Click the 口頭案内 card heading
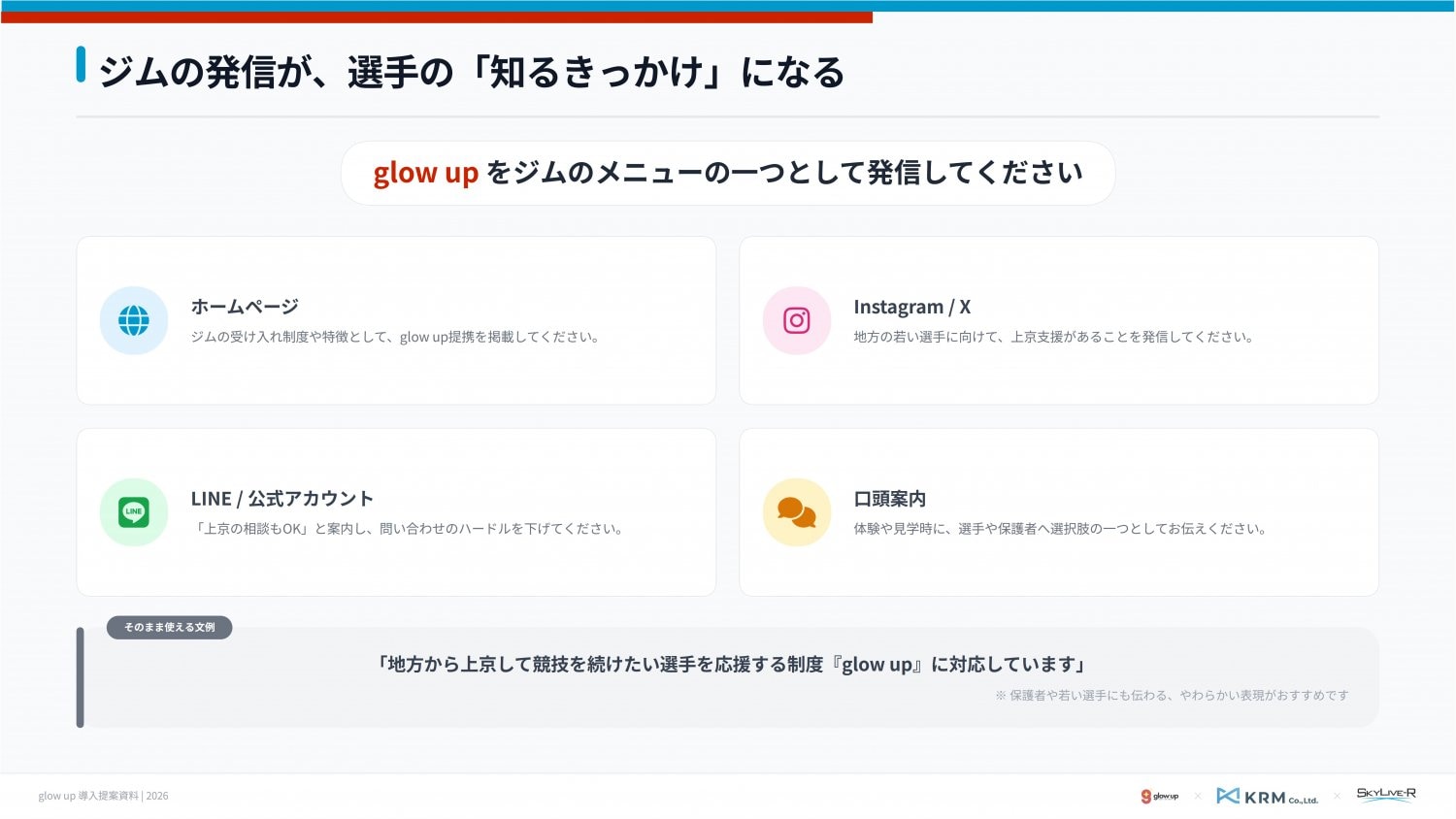The width and height of the screenshot is (1456, 819). tap(889, 499)
